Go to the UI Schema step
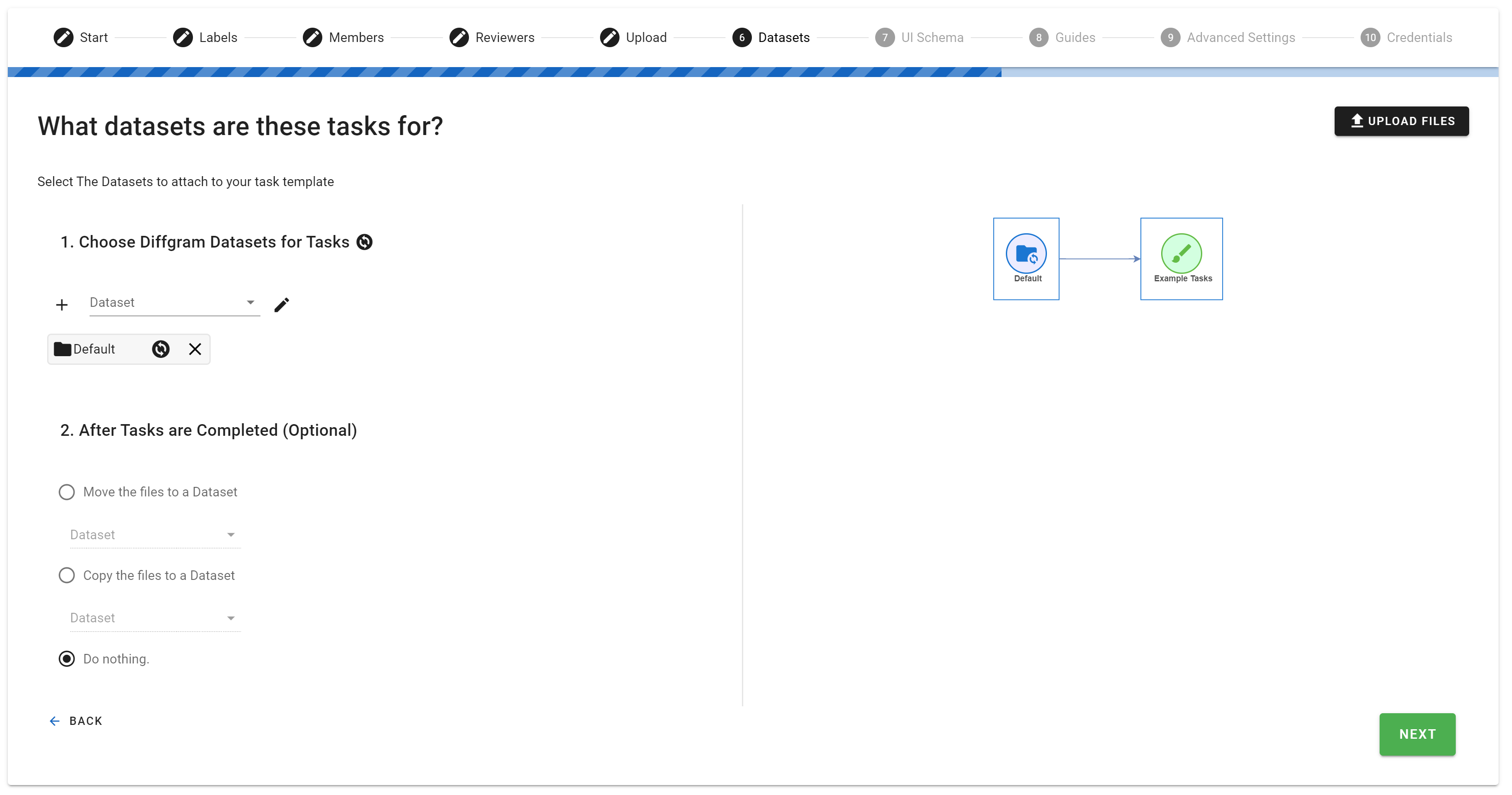1512x795 pixels. 931,38
